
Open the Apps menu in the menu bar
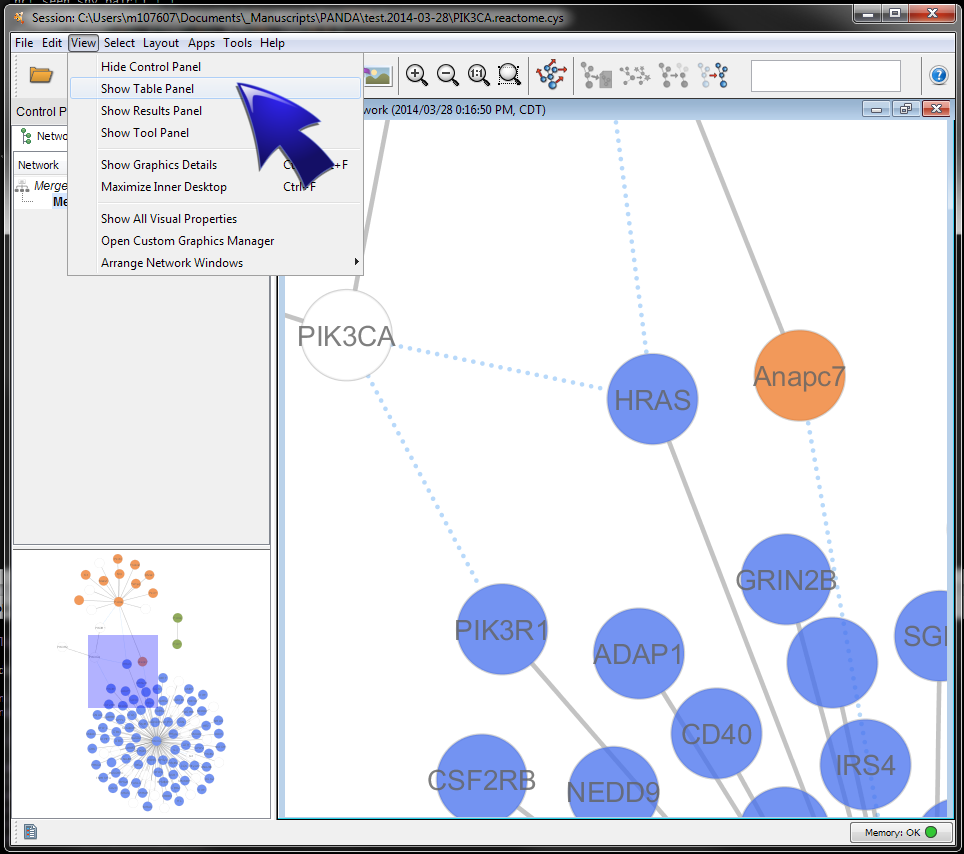click(201, 43)
